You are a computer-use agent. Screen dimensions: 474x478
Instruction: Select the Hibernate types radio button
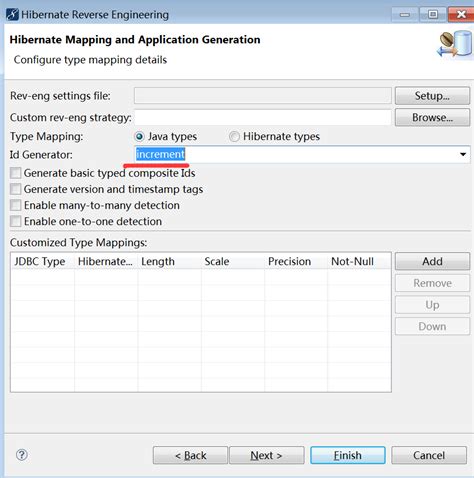(x=234, y=136)
